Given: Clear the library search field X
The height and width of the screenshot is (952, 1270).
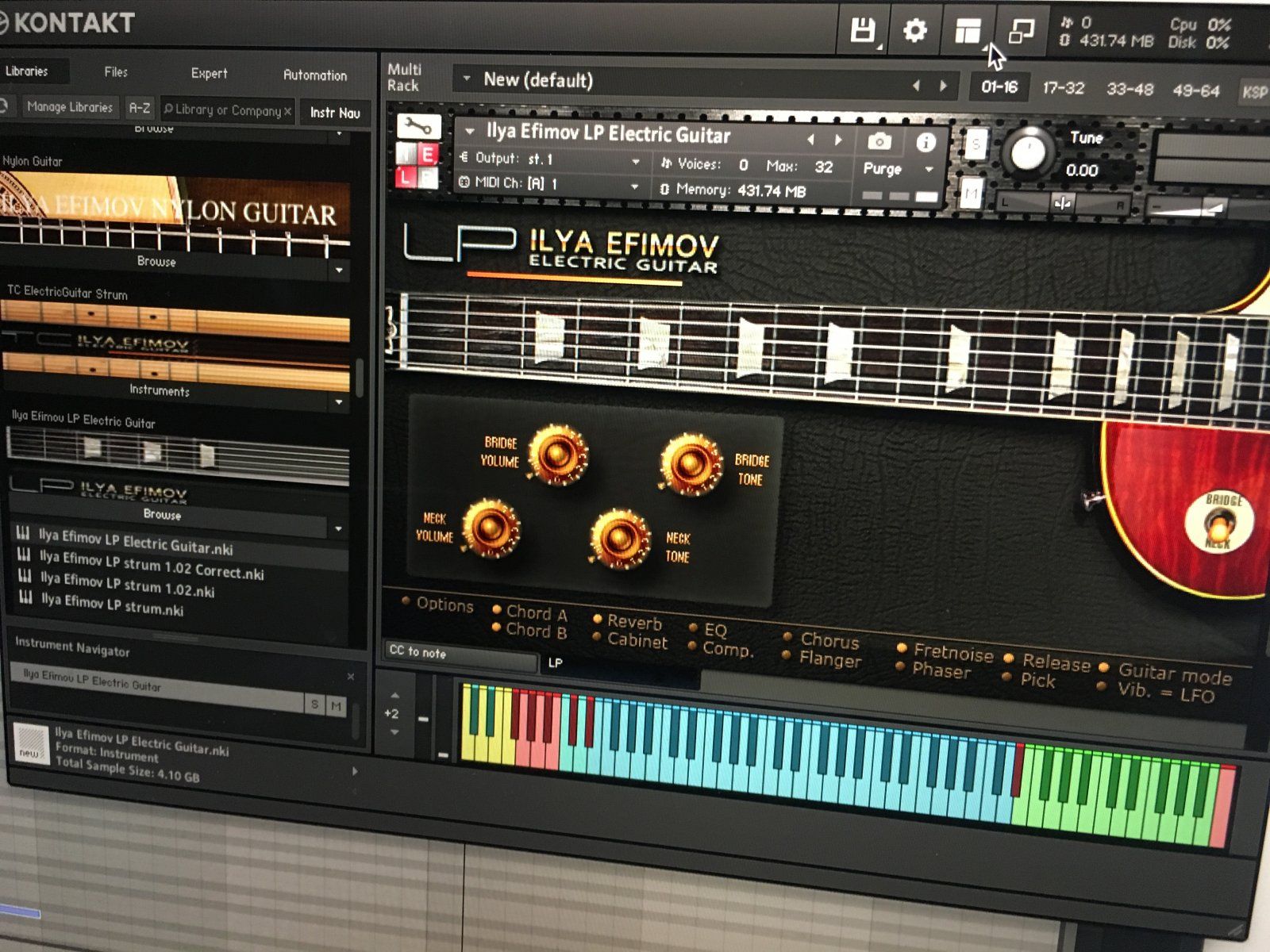Looking at the screenshot, I should (287, 112).
